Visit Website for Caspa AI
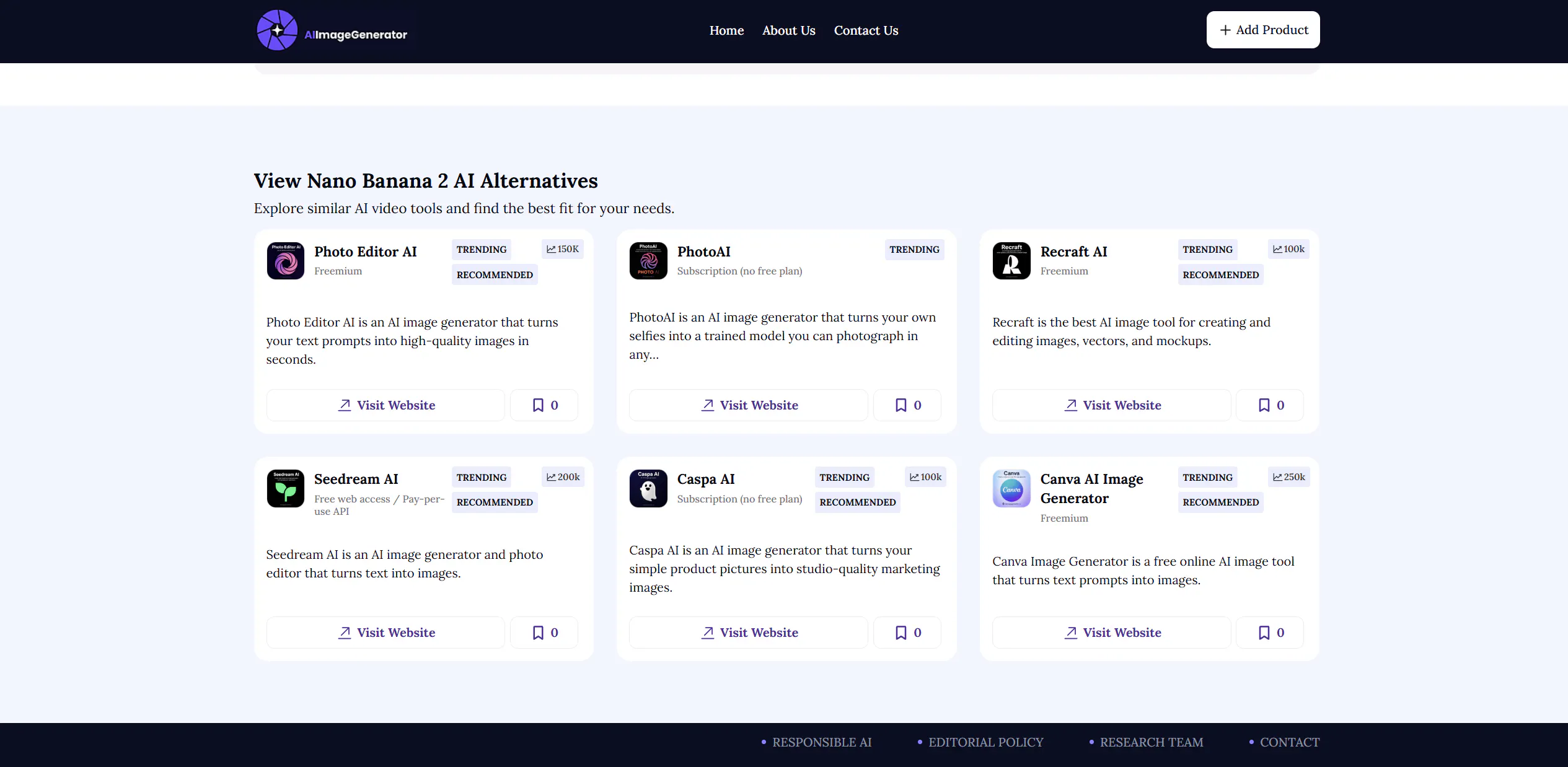 tap(749, 633)
